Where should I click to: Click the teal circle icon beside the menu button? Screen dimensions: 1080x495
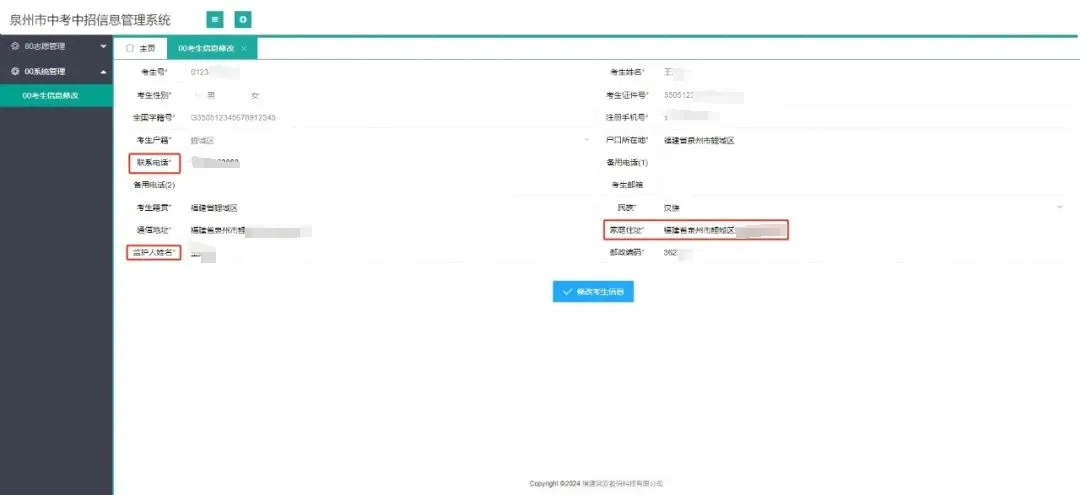point(242,20)
